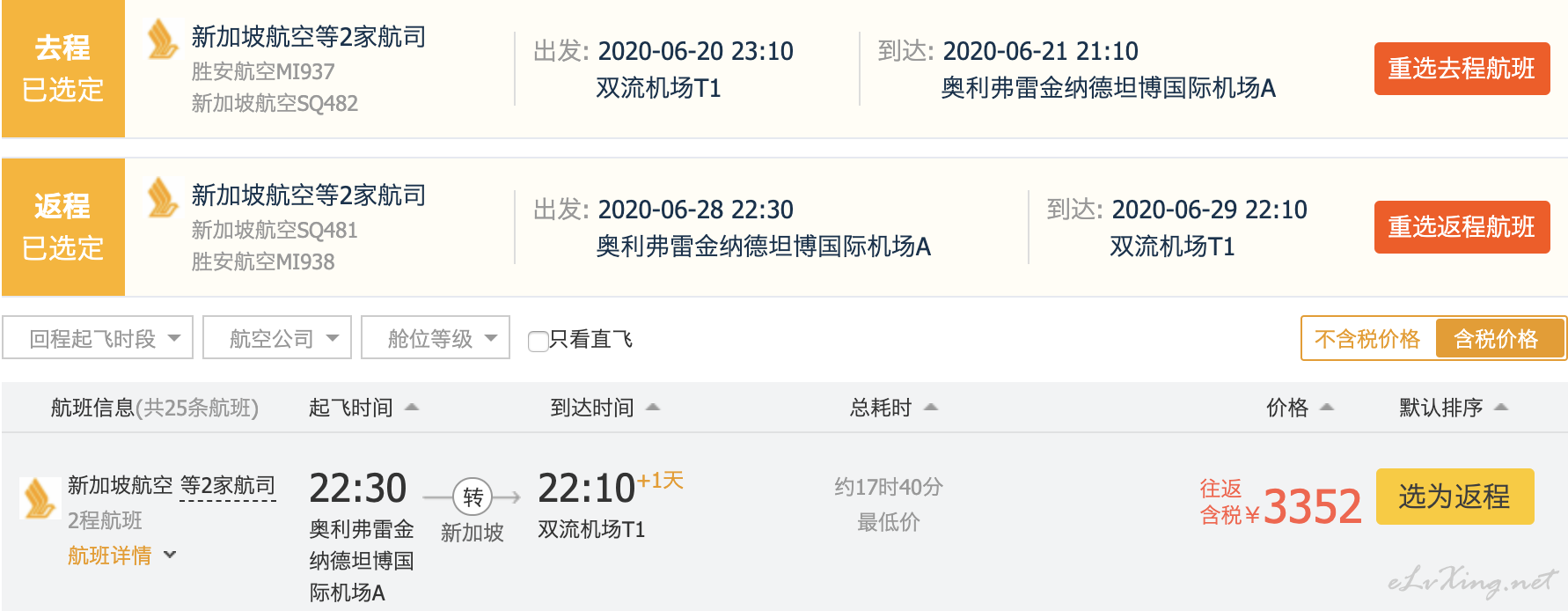Sort by arrival time arrow
This screenshot has height=611, width=1568.
click(x=652, y=407)
